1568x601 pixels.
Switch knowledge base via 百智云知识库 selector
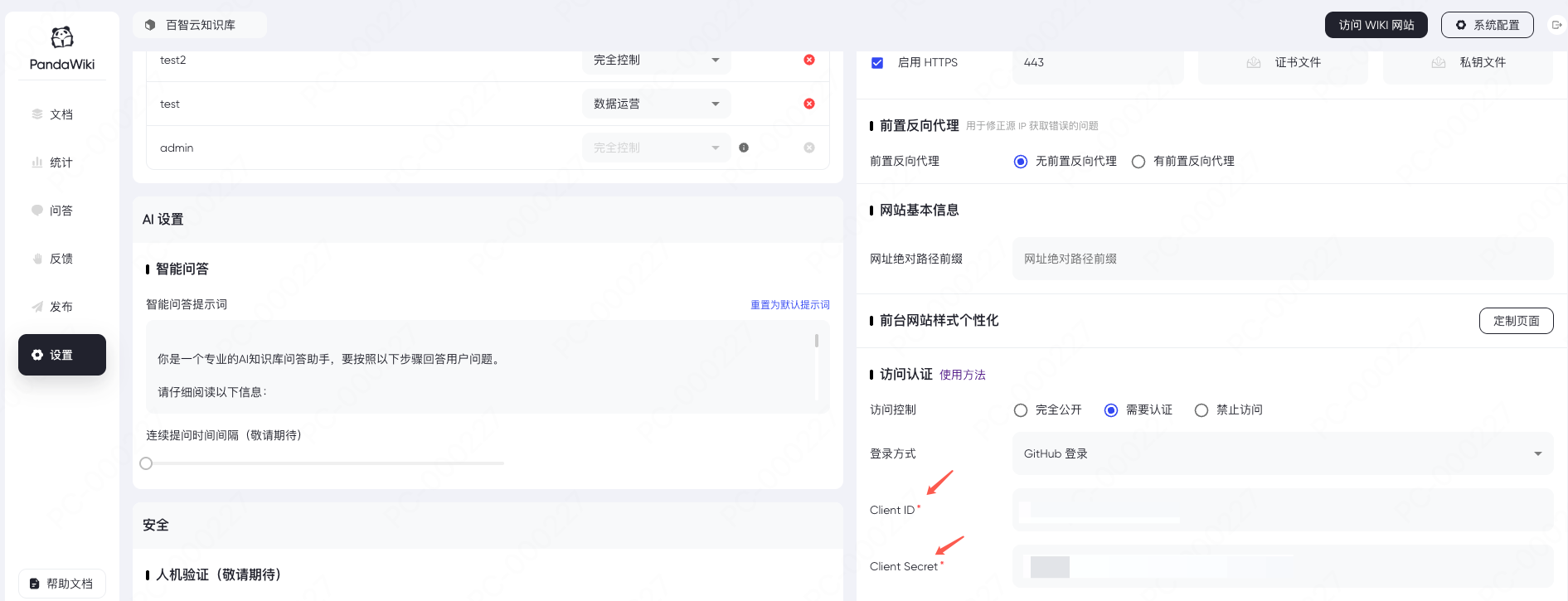point(200,25)
